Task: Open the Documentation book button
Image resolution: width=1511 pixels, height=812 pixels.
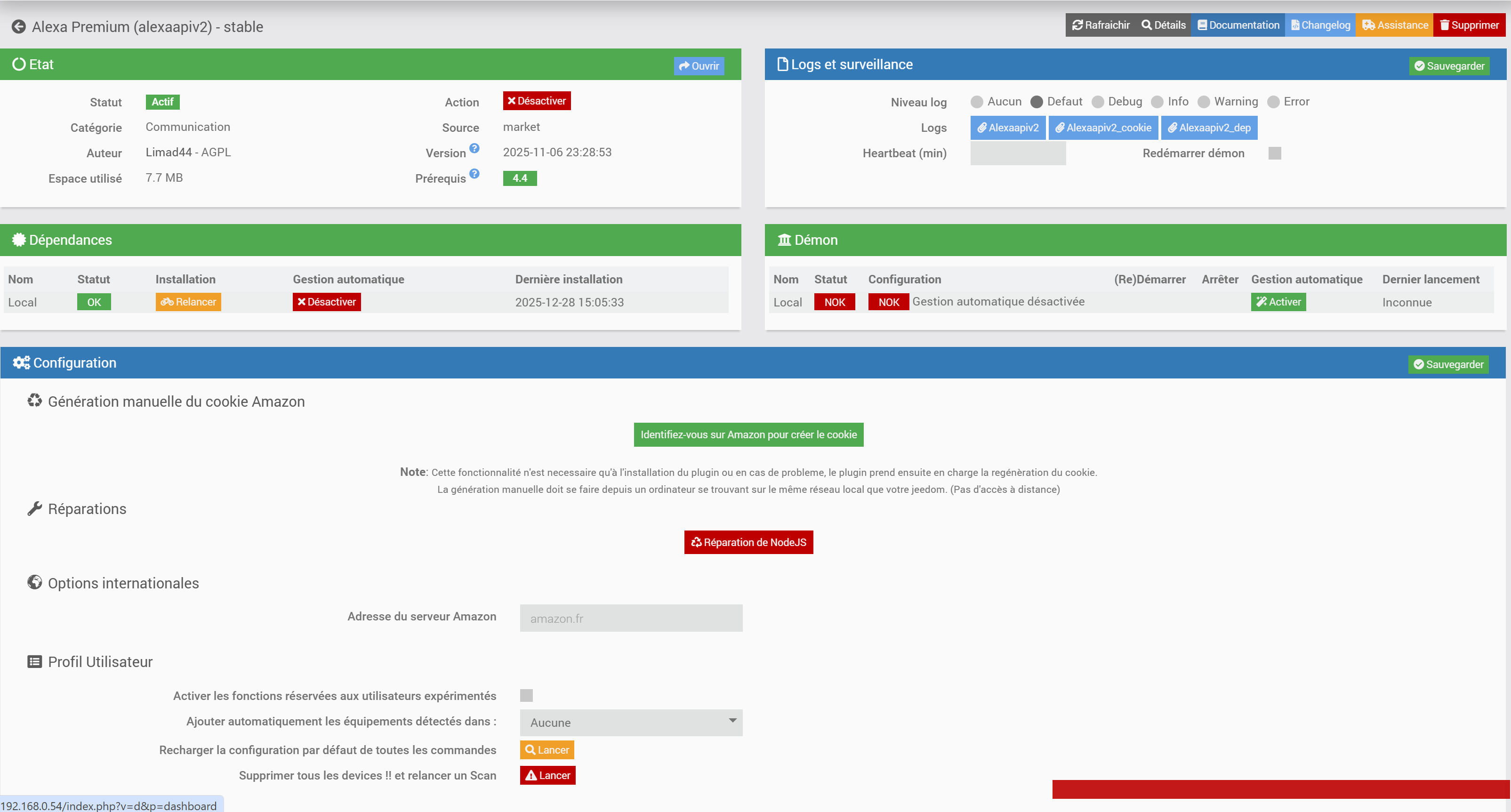Action: click(x=1238, y=25)
